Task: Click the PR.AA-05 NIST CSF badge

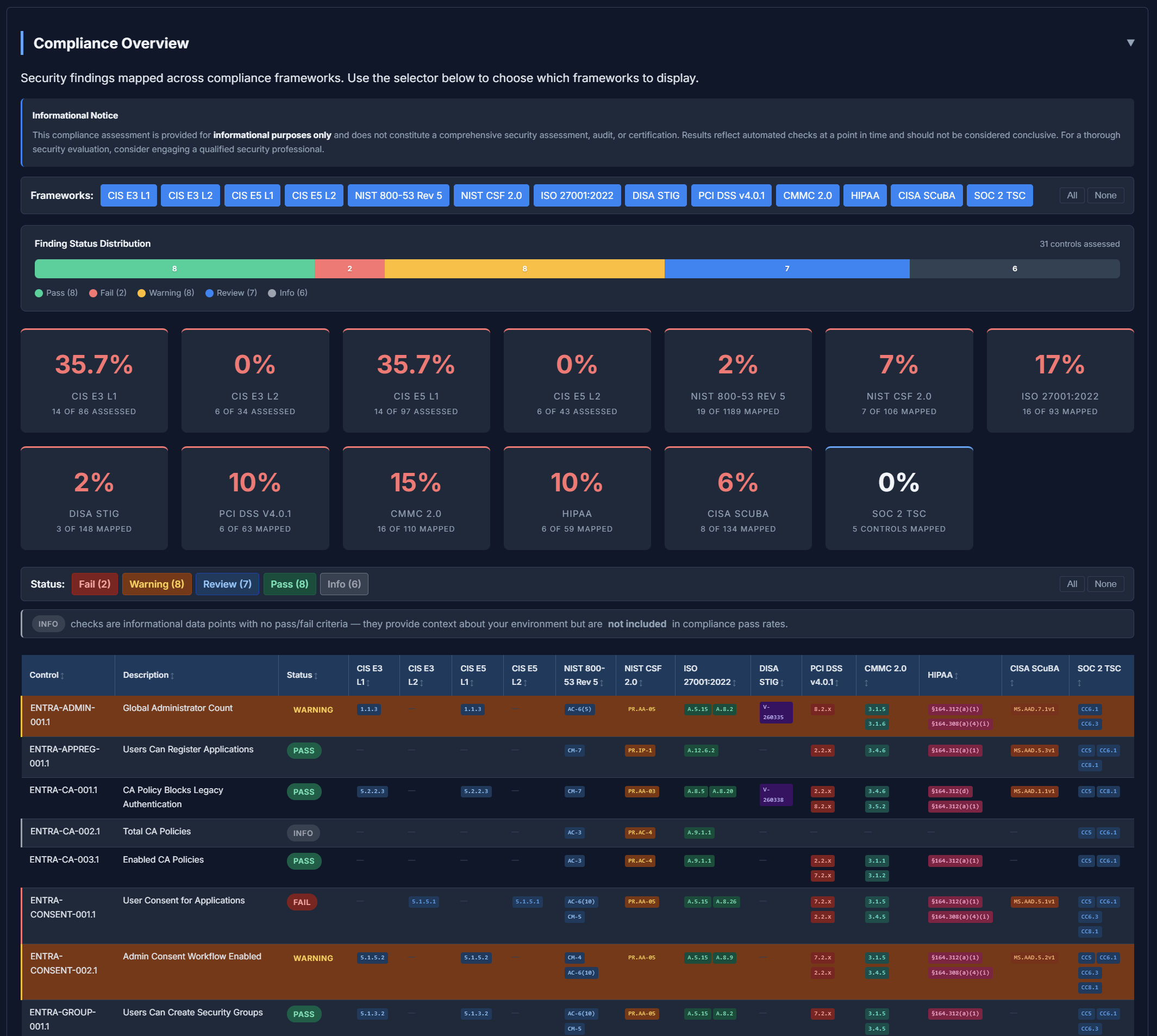Action: (641, 709)
